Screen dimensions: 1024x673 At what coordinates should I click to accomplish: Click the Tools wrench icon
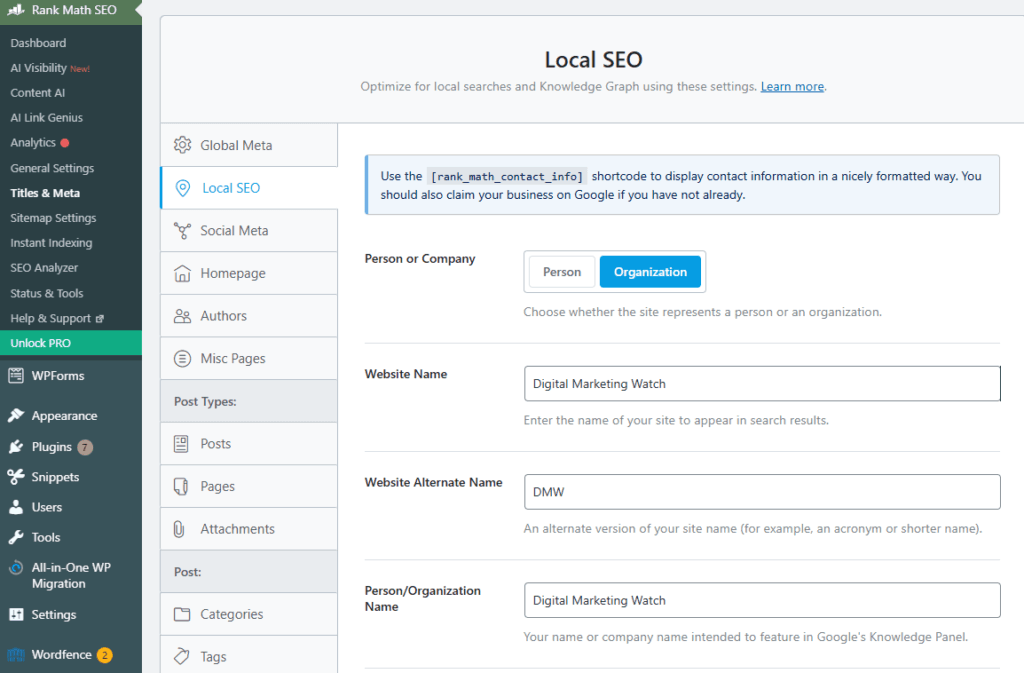pyautogui.click(x=16, y=537)
